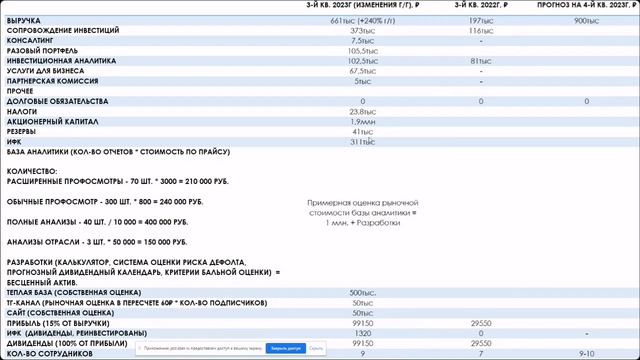Click the '102,5тыс' cell
This screenshot has height=360, width=640.
pyautogui.click(x=362, y=61)
